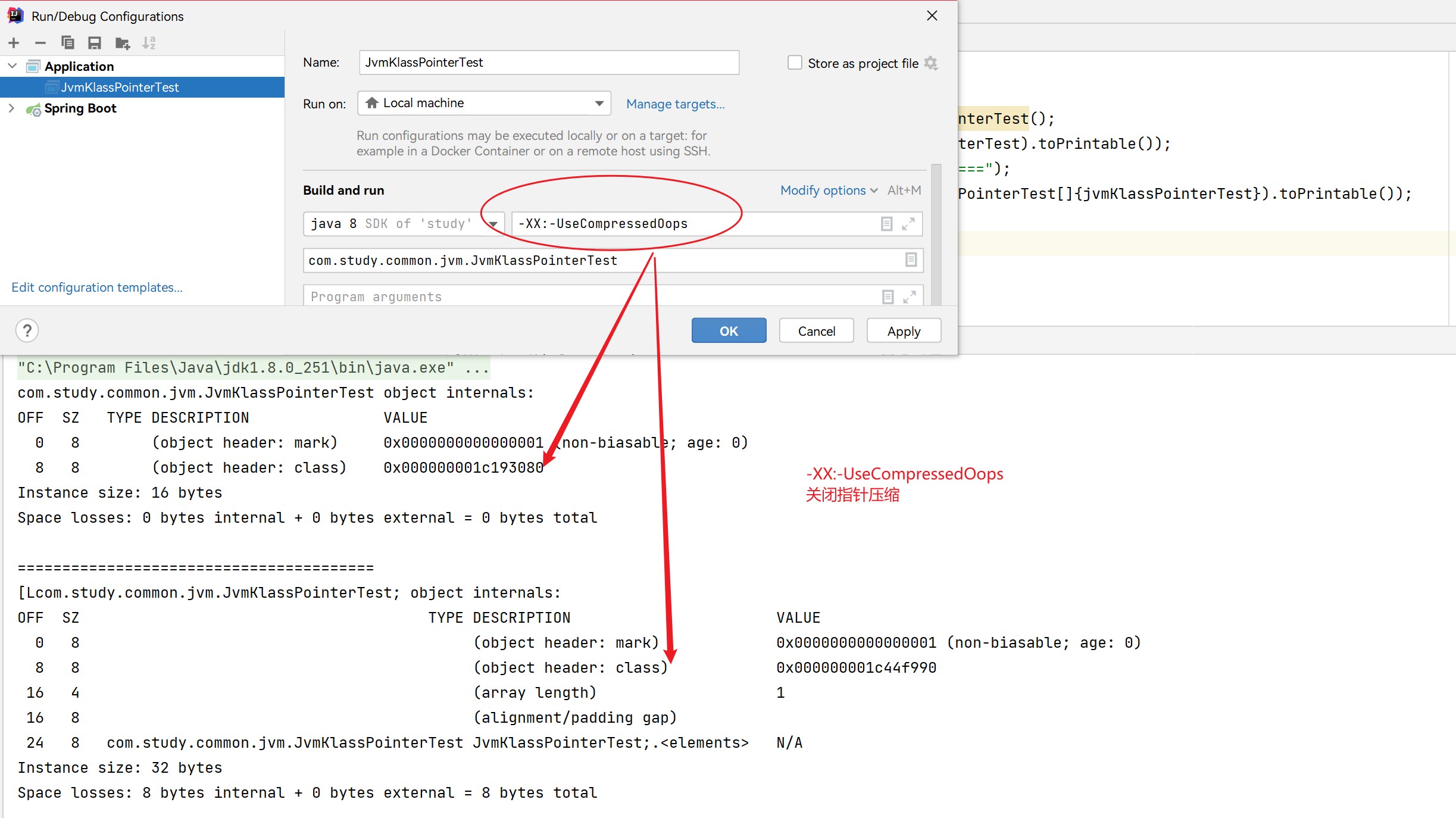Sort configurations alphabetically
Viewport: 1456px width, 818px height.
click(149, 43)
